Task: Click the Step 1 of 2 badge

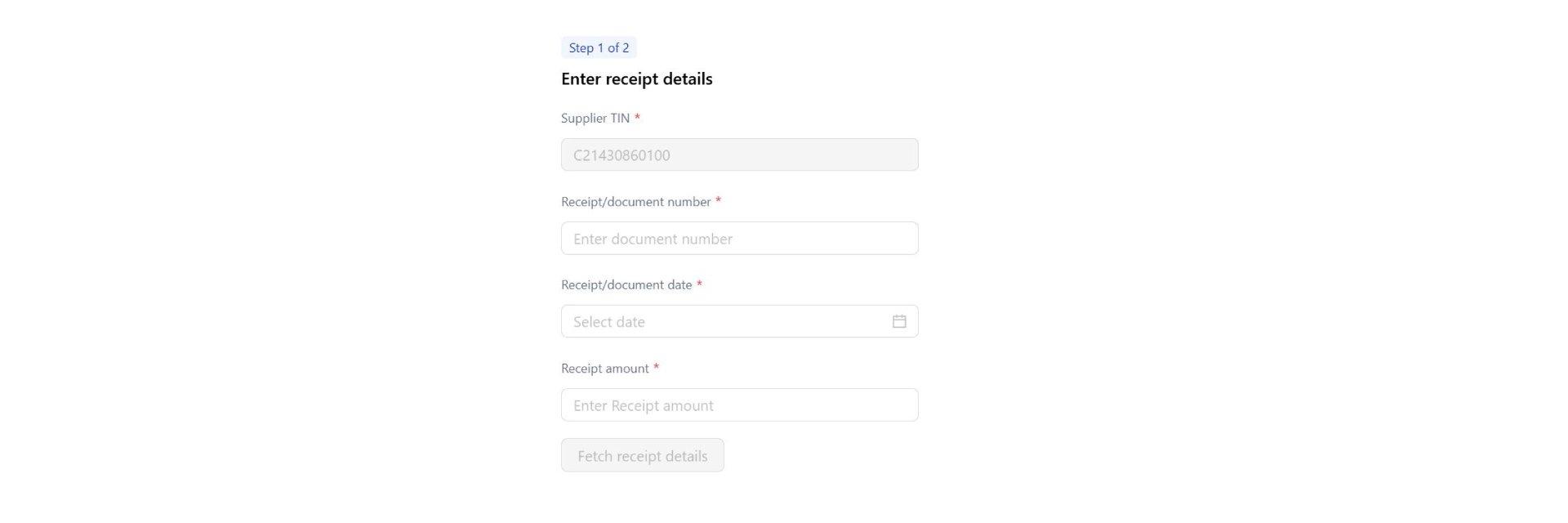Action: point(599,47)
